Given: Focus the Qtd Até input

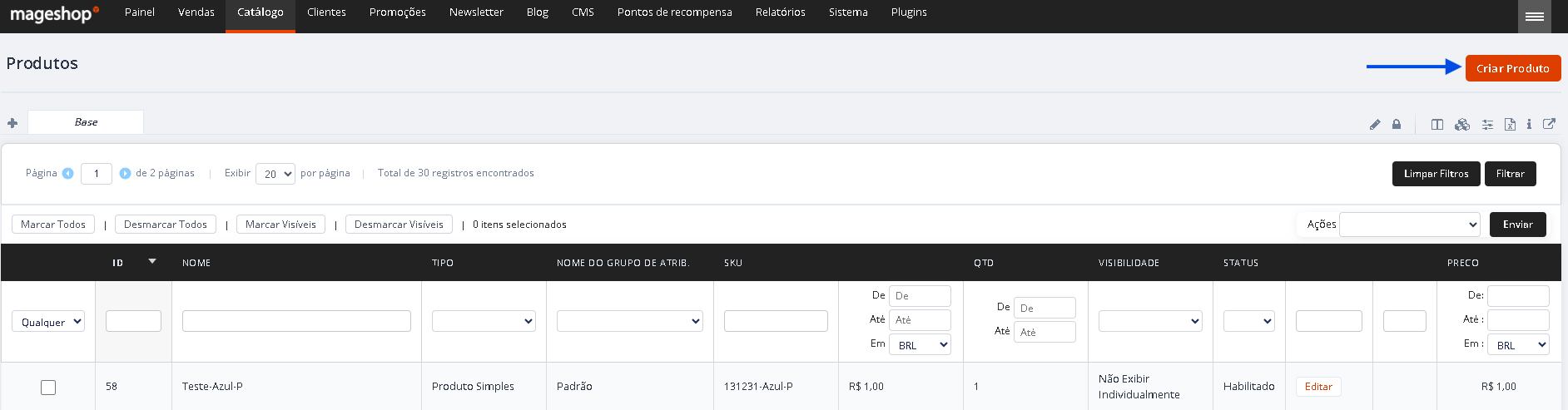Looking at the screenshot, I should coord(1045,332).
